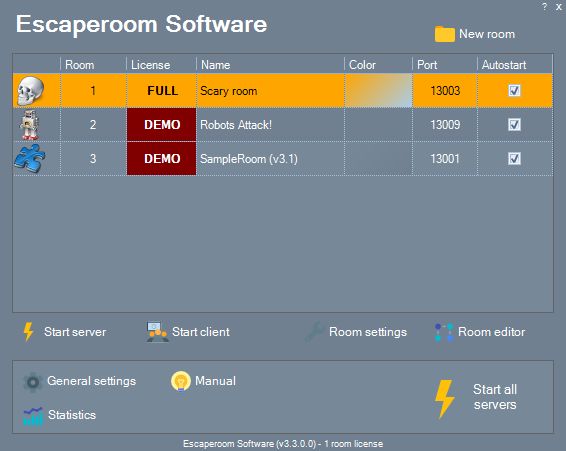The image size is (566, 451).
Task: Click the Room editor nodes icon
Action: coord(444,332)
